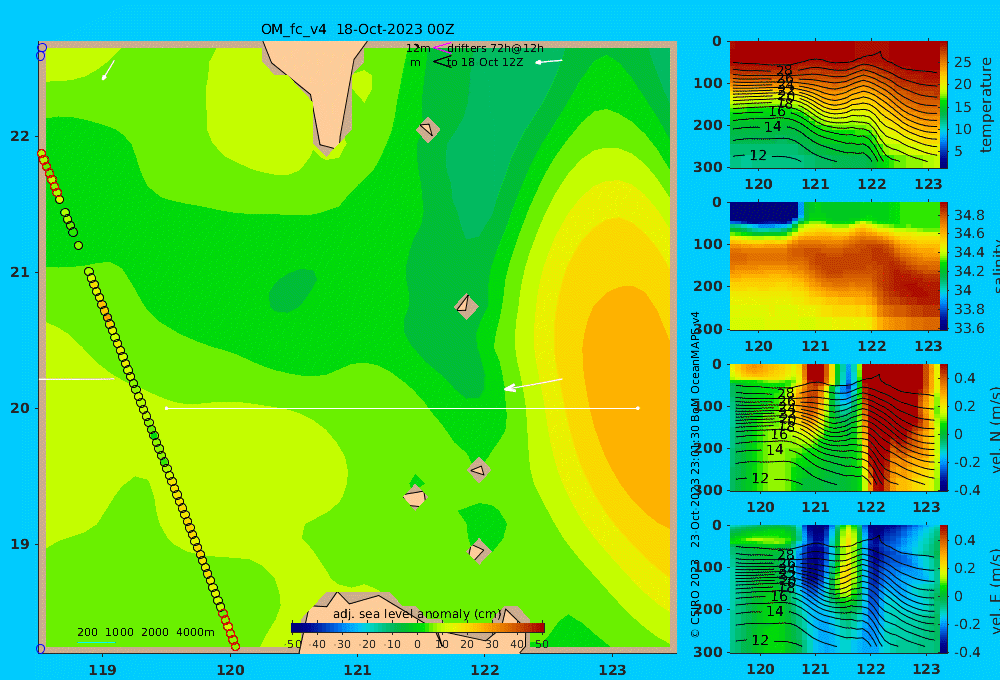Click the 'vel. N (m/s)' axis label
This screenshot has height=680, width=1000.
pos(994,429)
